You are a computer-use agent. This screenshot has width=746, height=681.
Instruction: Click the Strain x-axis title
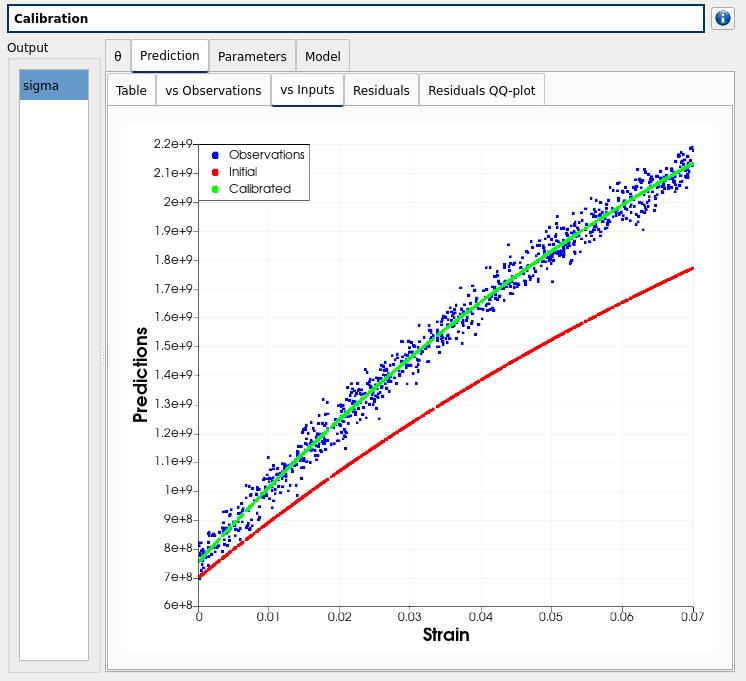coord(445,635)
